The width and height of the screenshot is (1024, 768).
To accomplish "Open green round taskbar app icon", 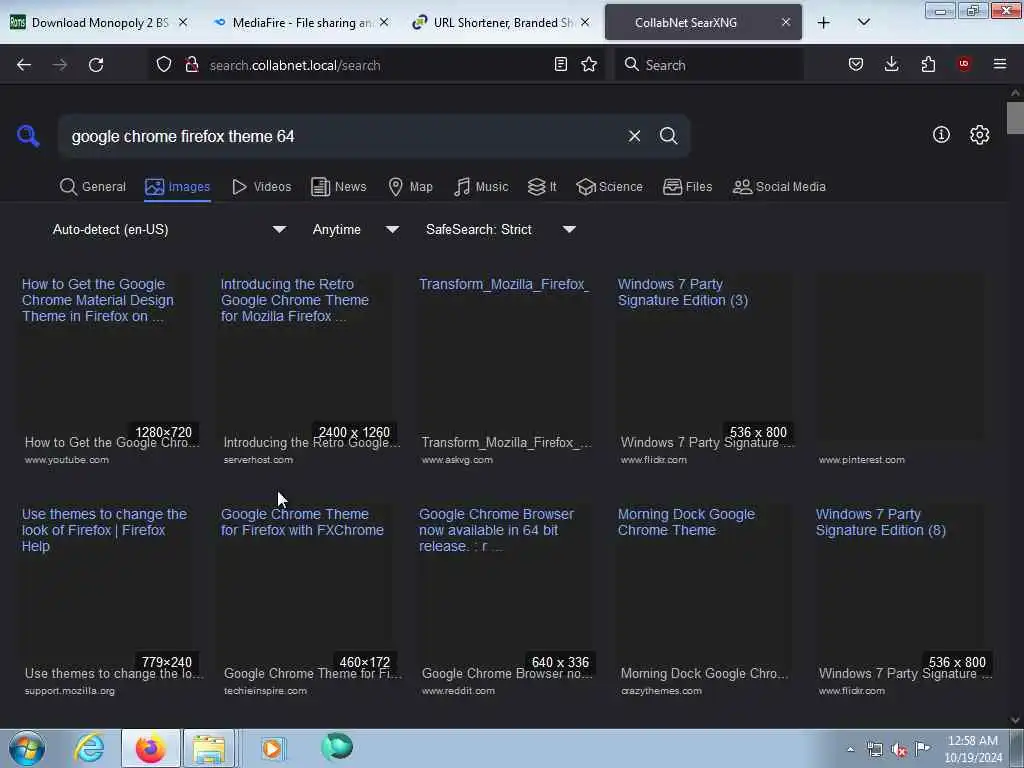I will point(337,747).
